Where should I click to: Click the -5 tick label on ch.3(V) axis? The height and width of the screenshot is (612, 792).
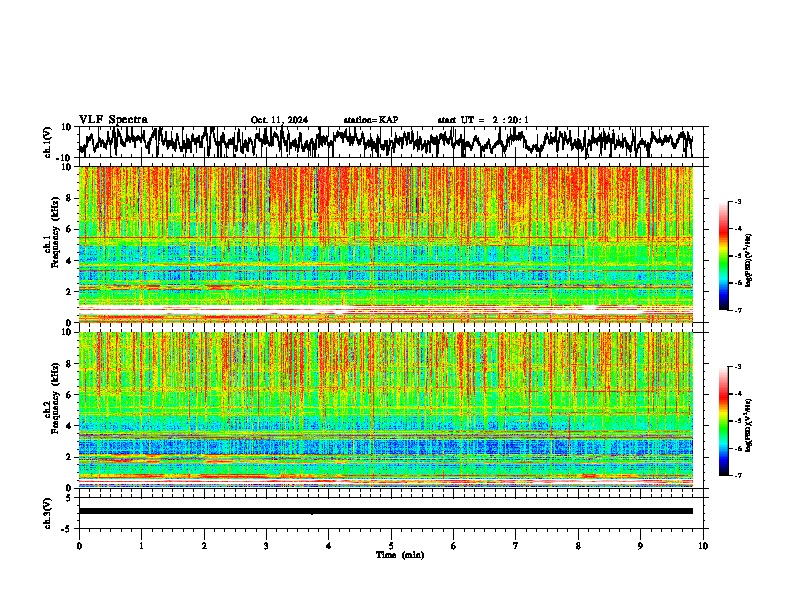click(68, 529)
